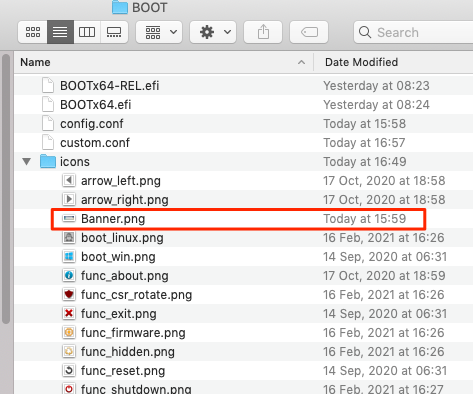473x394 pixels.
Task: Select the file name func_hidden.png
Action: tap(128, 352)
